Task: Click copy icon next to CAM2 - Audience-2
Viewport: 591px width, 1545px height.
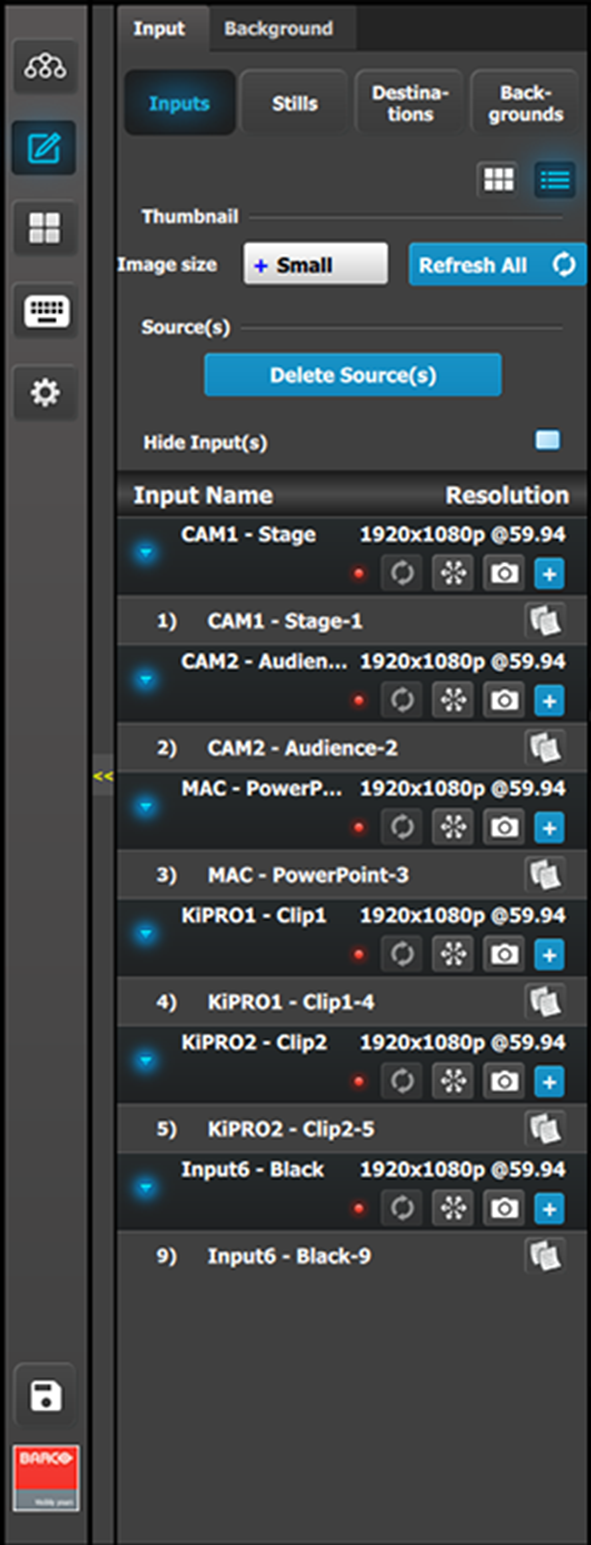Action: pyautogui.click(x=545, y=747)
